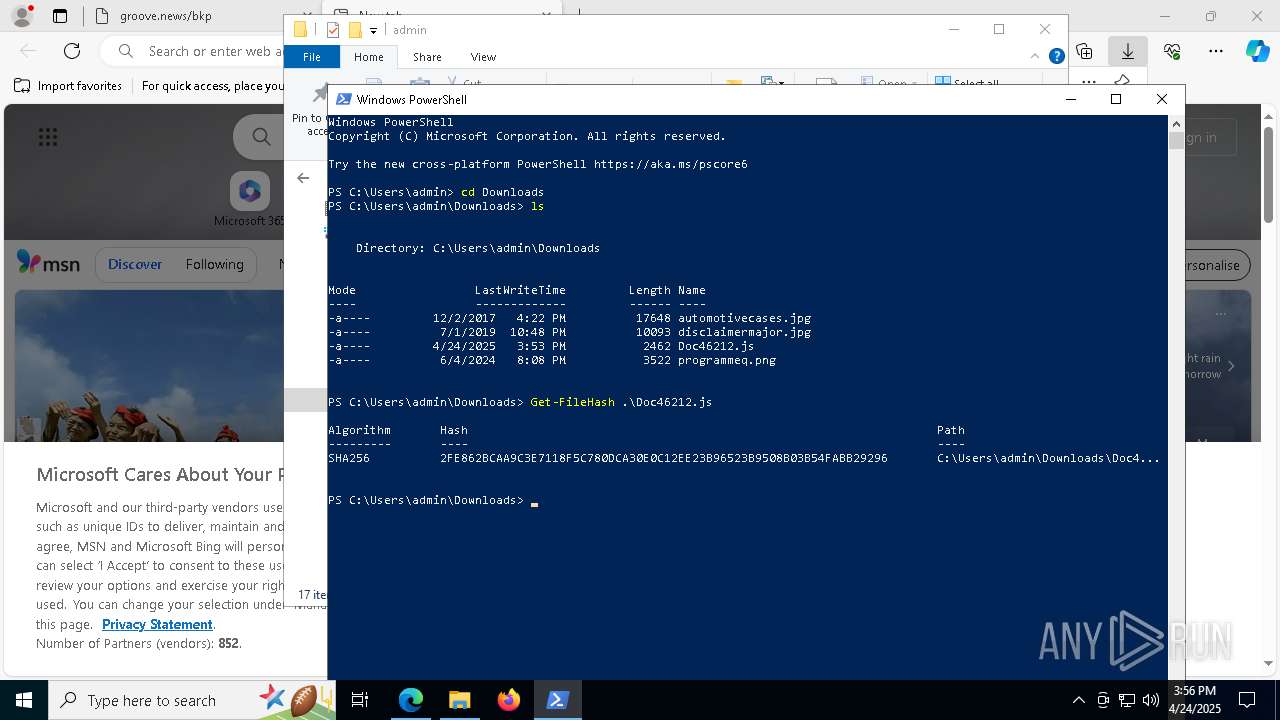Screen dimensions: 1280x720
Task: Click Get-FileHash command text
Action: [572, 402]
